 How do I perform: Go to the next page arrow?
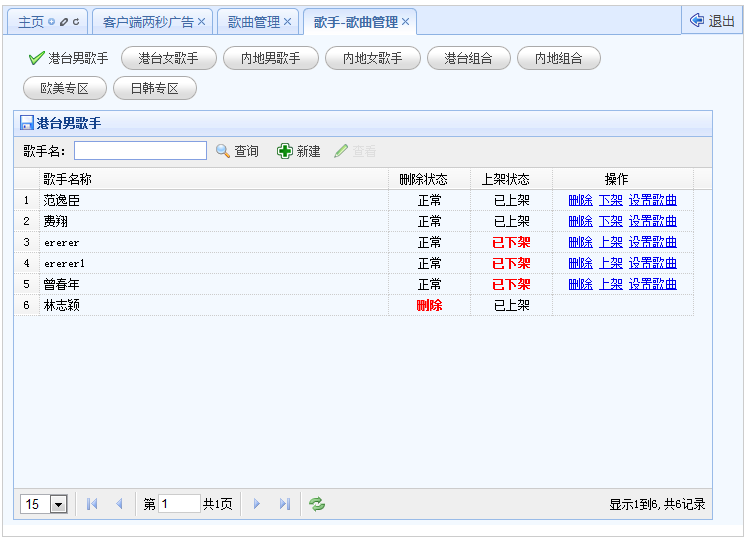pos(257,504)
